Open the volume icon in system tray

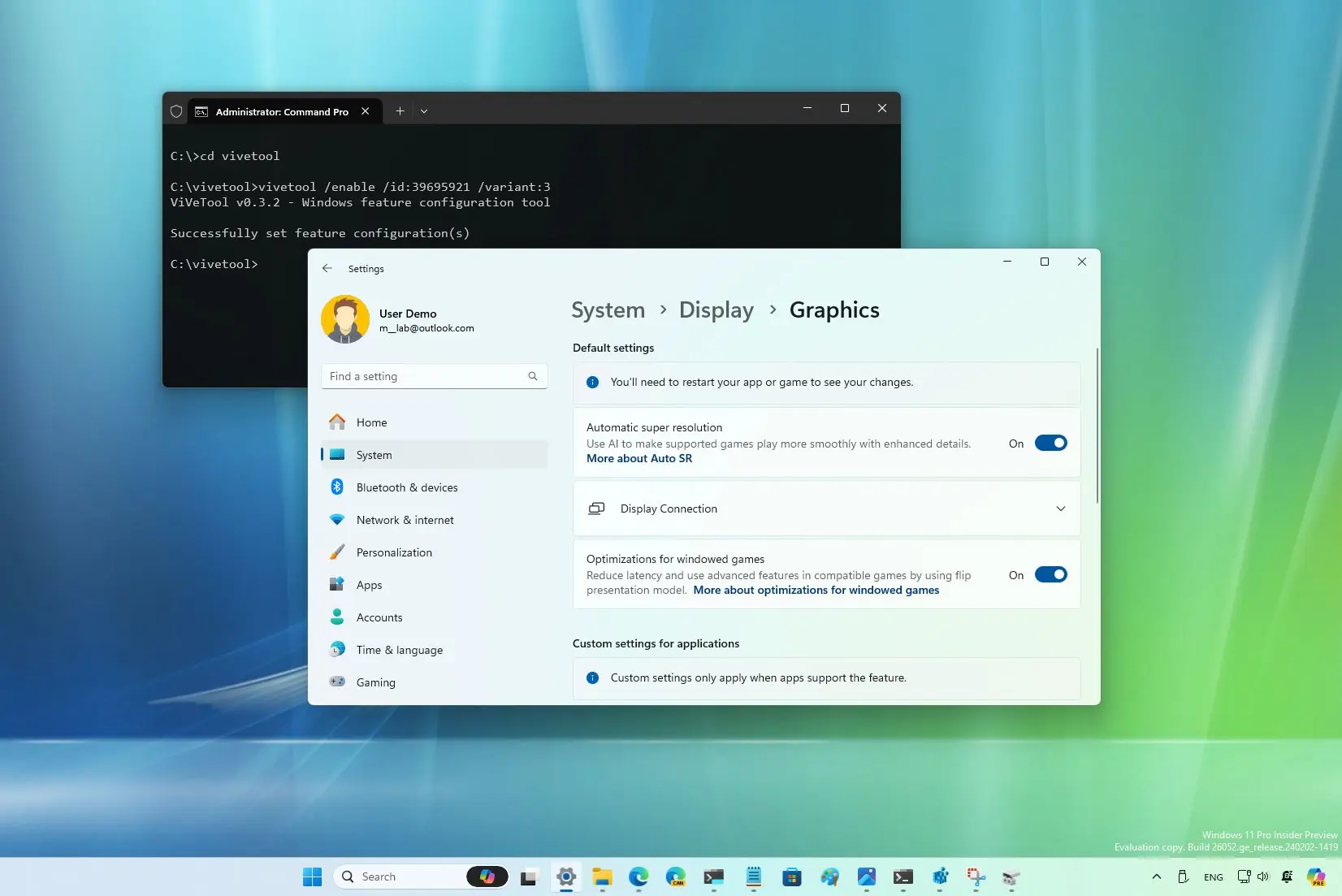pos(1264,877)
